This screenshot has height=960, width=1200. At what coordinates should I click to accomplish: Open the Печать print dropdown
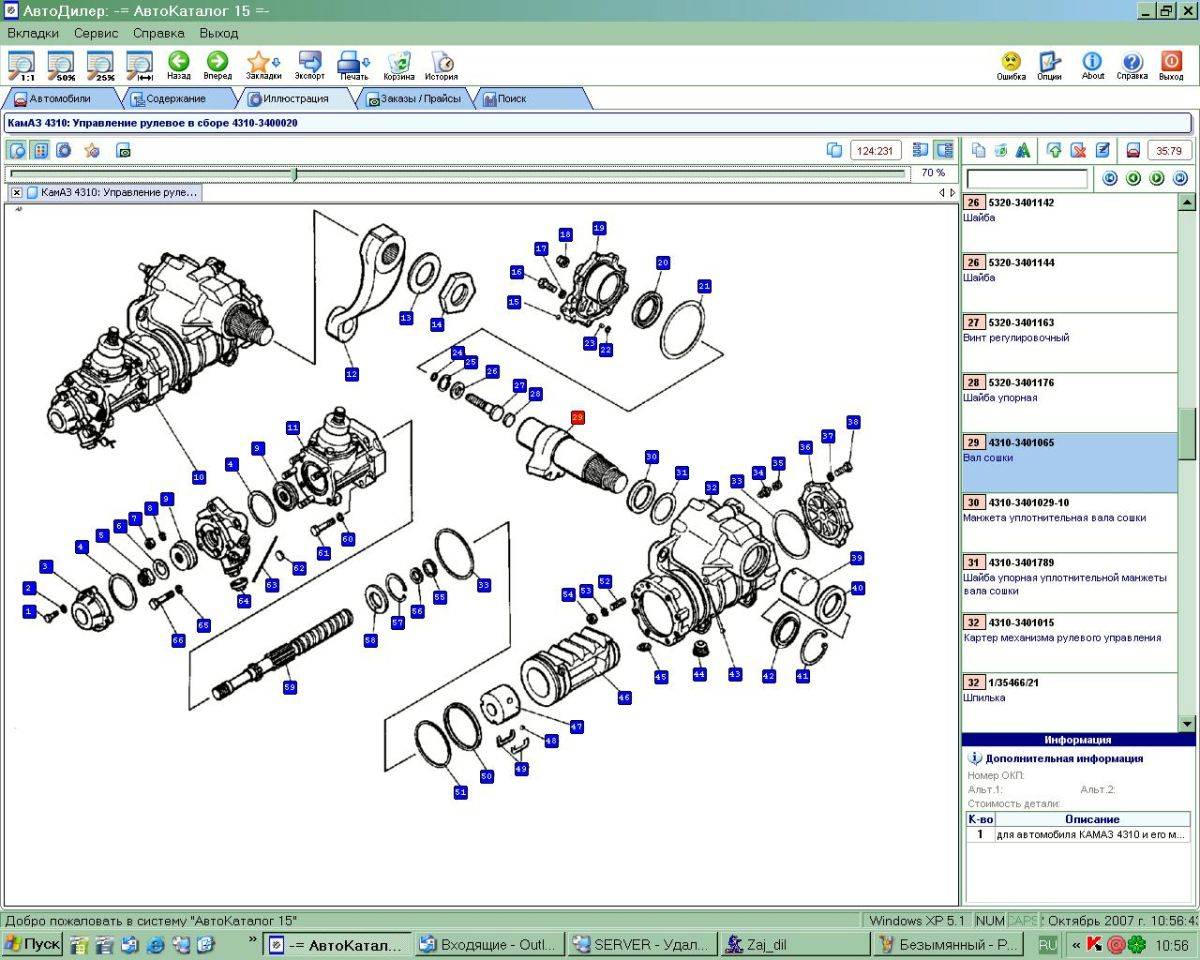(x=354, y=66)
